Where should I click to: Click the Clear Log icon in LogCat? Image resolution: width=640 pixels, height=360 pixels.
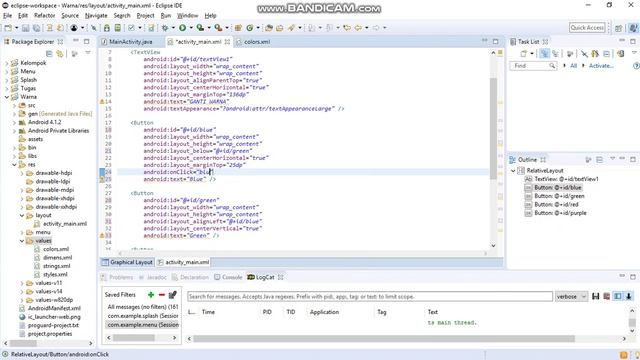click(x=607, y=296)
